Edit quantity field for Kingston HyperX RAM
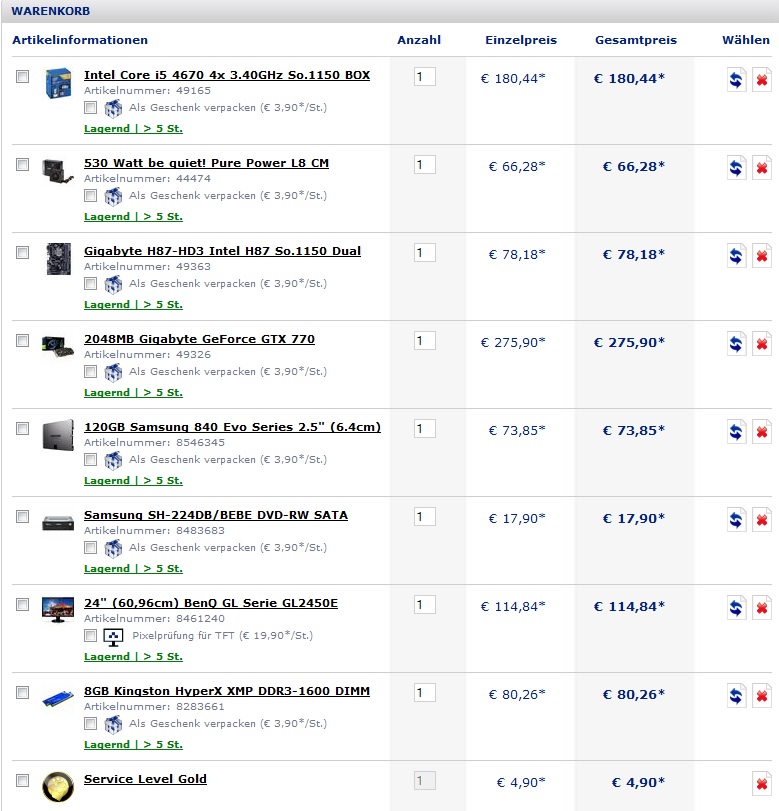The height and width of the screenshot is (811, 779). tap(425, 692)
